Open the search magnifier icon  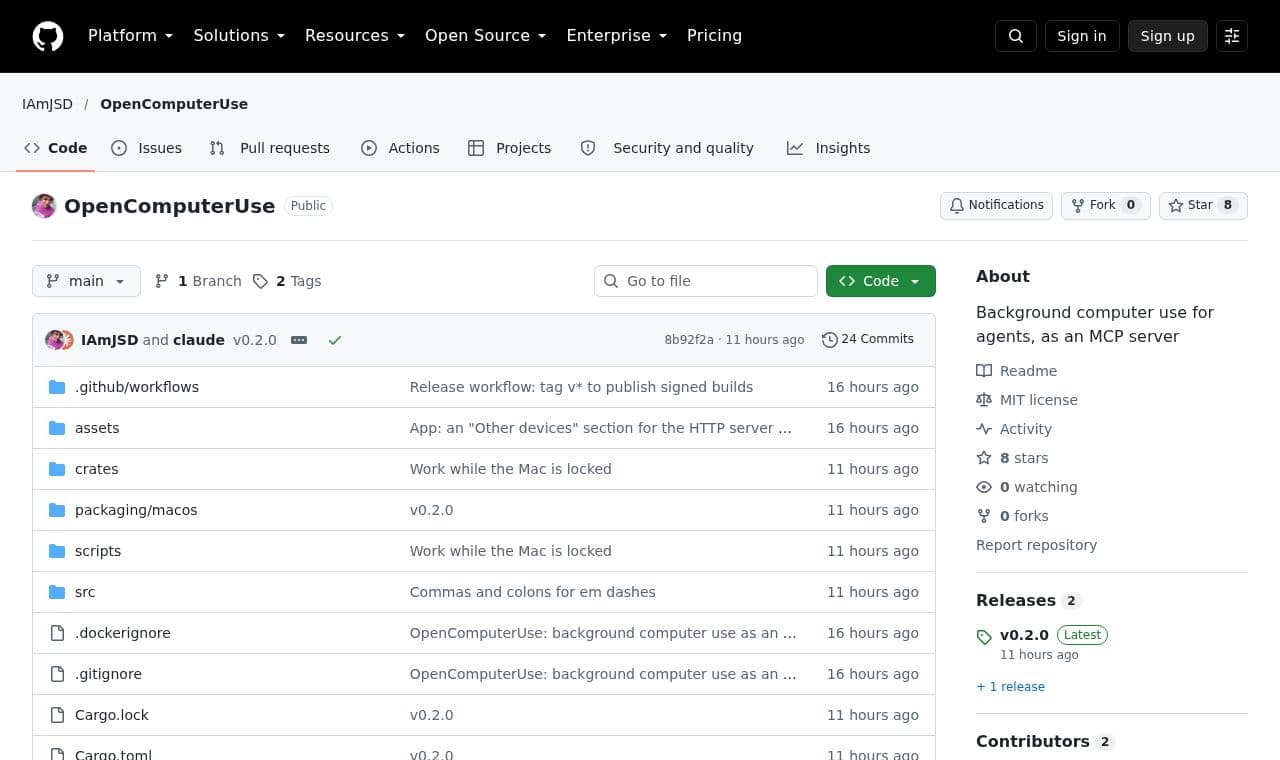[1016, 36]
